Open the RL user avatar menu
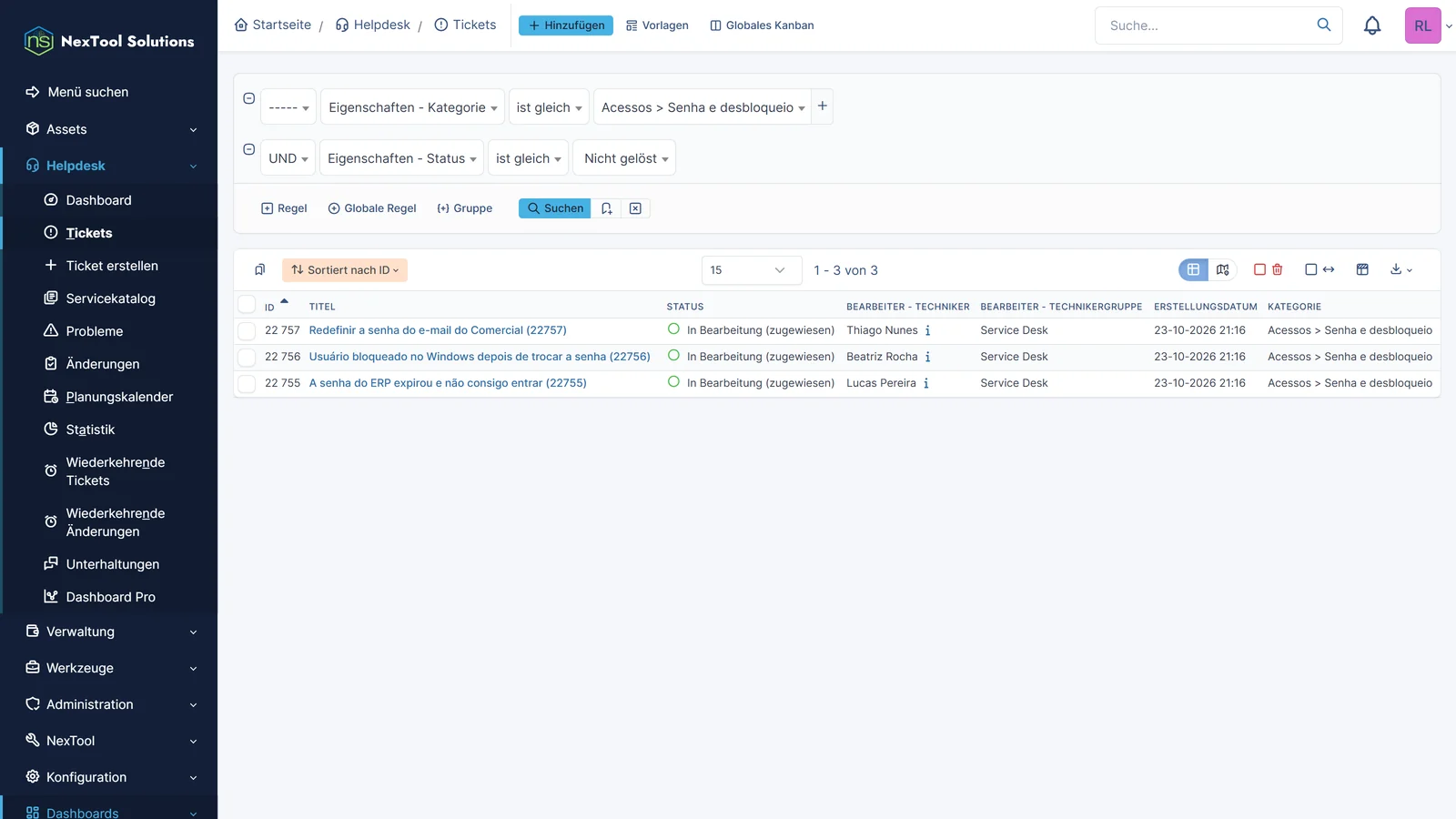This screenshot has width=1456, height=819. (1423, 25)
